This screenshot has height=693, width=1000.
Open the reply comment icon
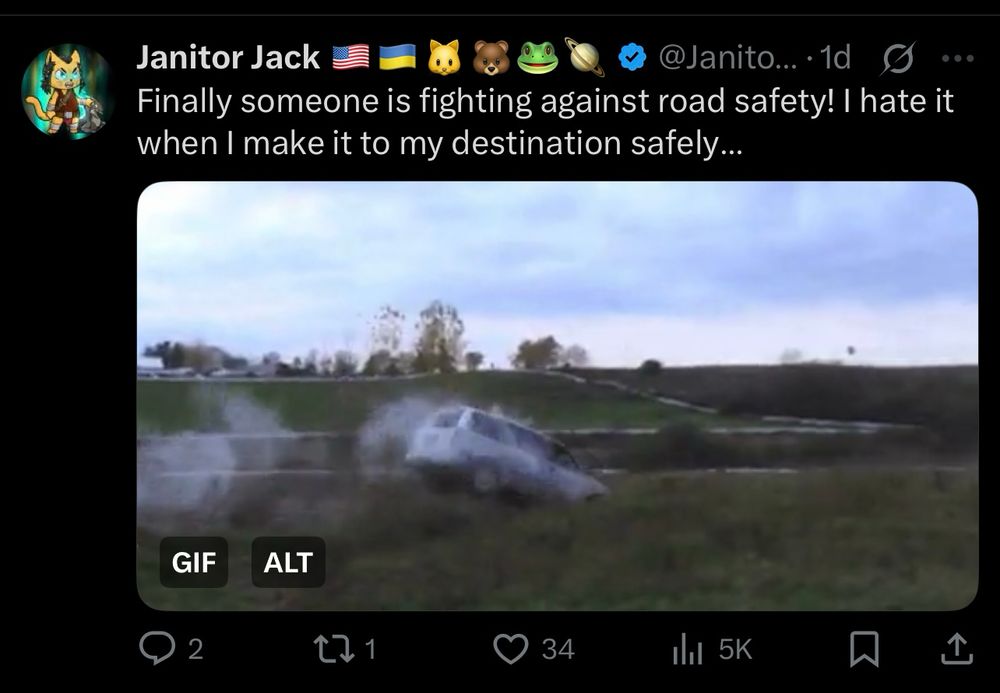(156, 649)
